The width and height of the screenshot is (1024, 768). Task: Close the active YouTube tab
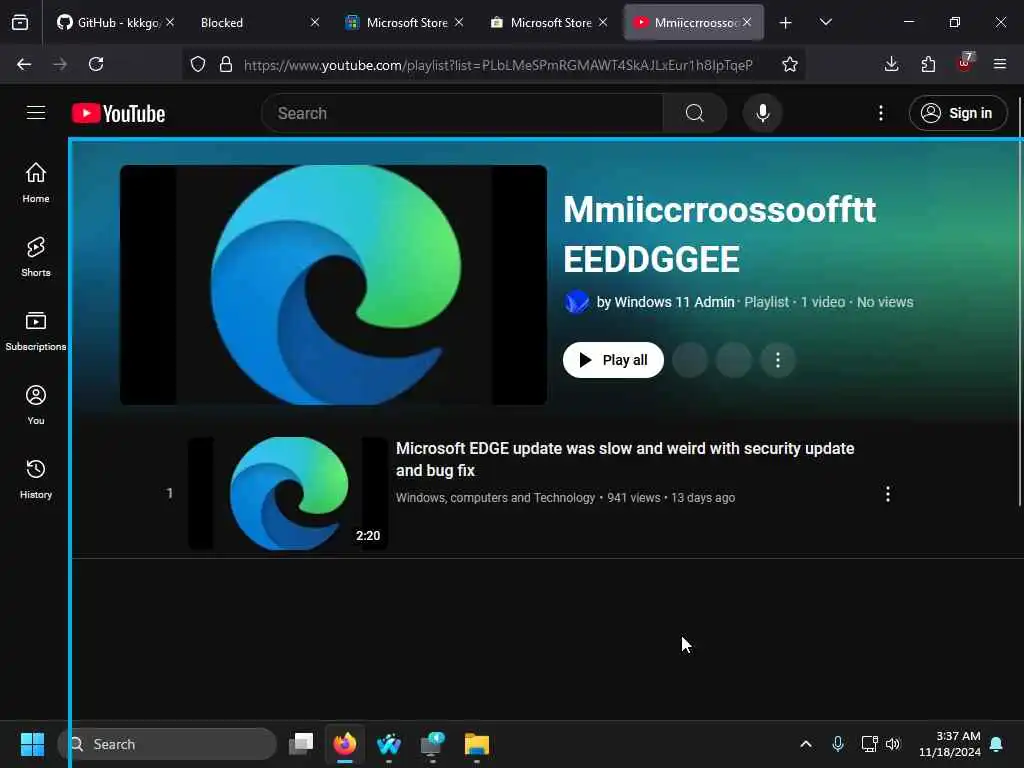(x=746, y=22)
